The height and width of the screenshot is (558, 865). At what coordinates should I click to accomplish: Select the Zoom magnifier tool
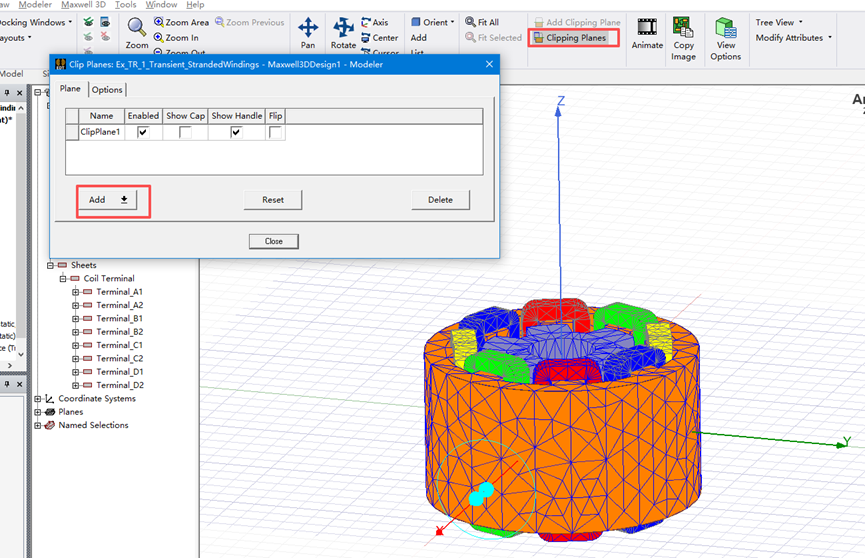(136, 33)
